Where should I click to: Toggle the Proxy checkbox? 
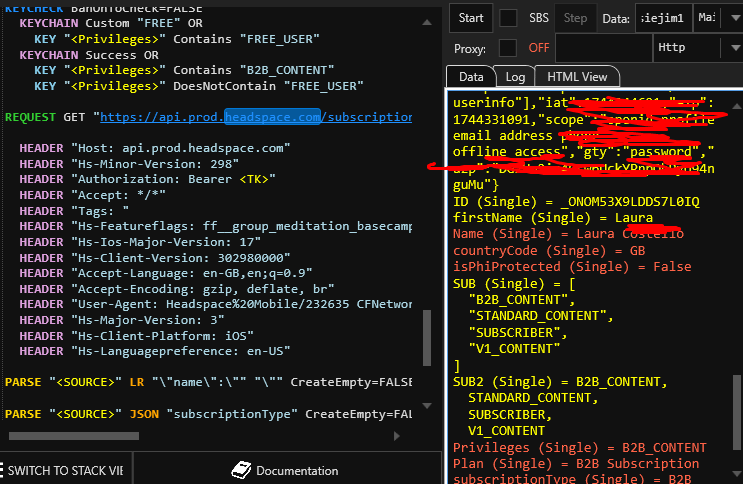[507, 48]
